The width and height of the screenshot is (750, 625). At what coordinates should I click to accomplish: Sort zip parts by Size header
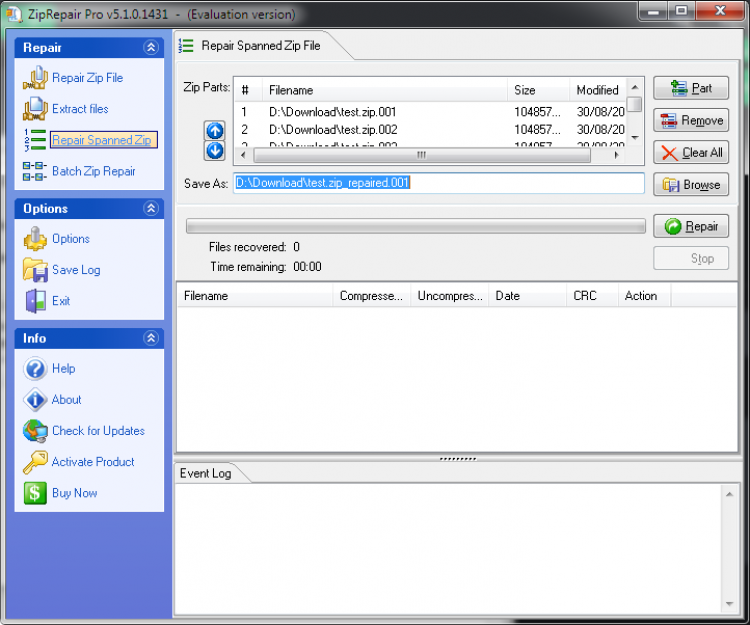539,90
